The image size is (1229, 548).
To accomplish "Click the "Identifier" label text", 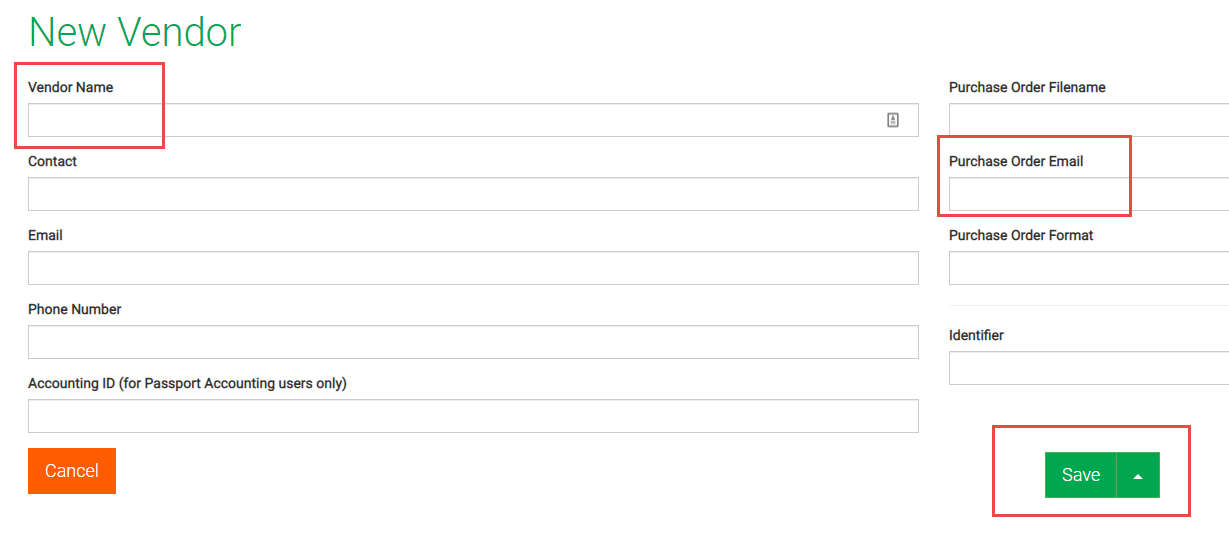I will click(x=976, y=335).
